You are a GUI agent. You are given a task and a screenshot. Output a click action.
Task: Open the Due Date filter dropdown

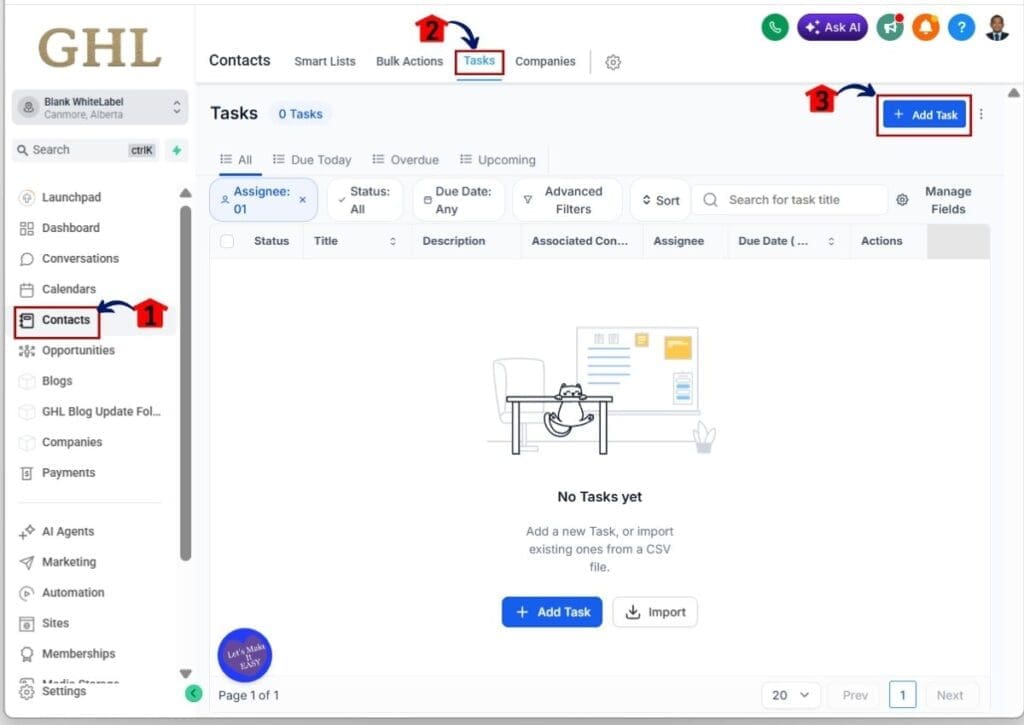458,199
